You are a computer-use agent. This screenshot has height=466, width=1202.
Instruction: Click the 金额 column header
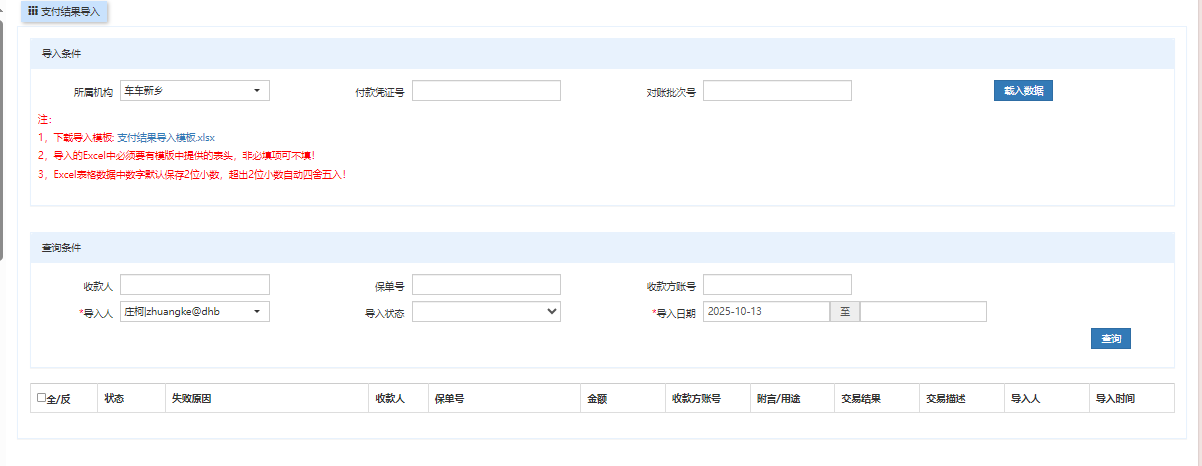(x=623, y=398)
